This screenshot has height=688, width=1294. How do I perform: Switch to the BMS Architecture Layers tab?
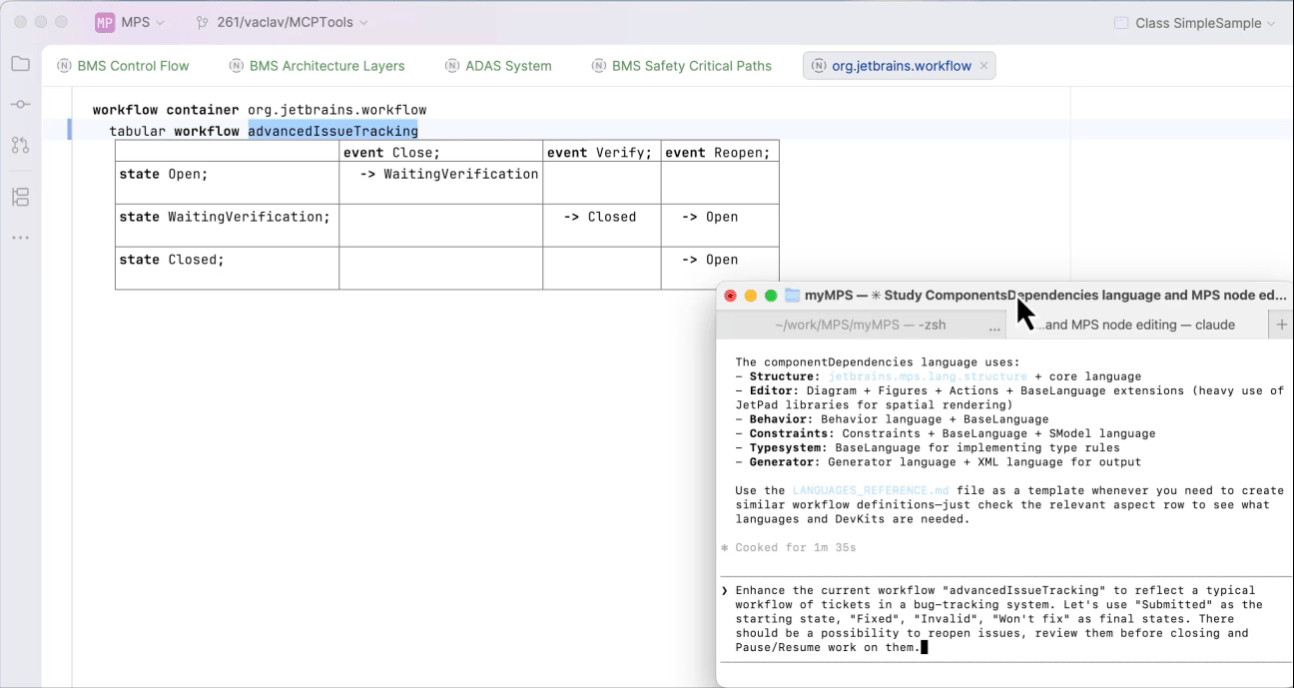(316, 66)
